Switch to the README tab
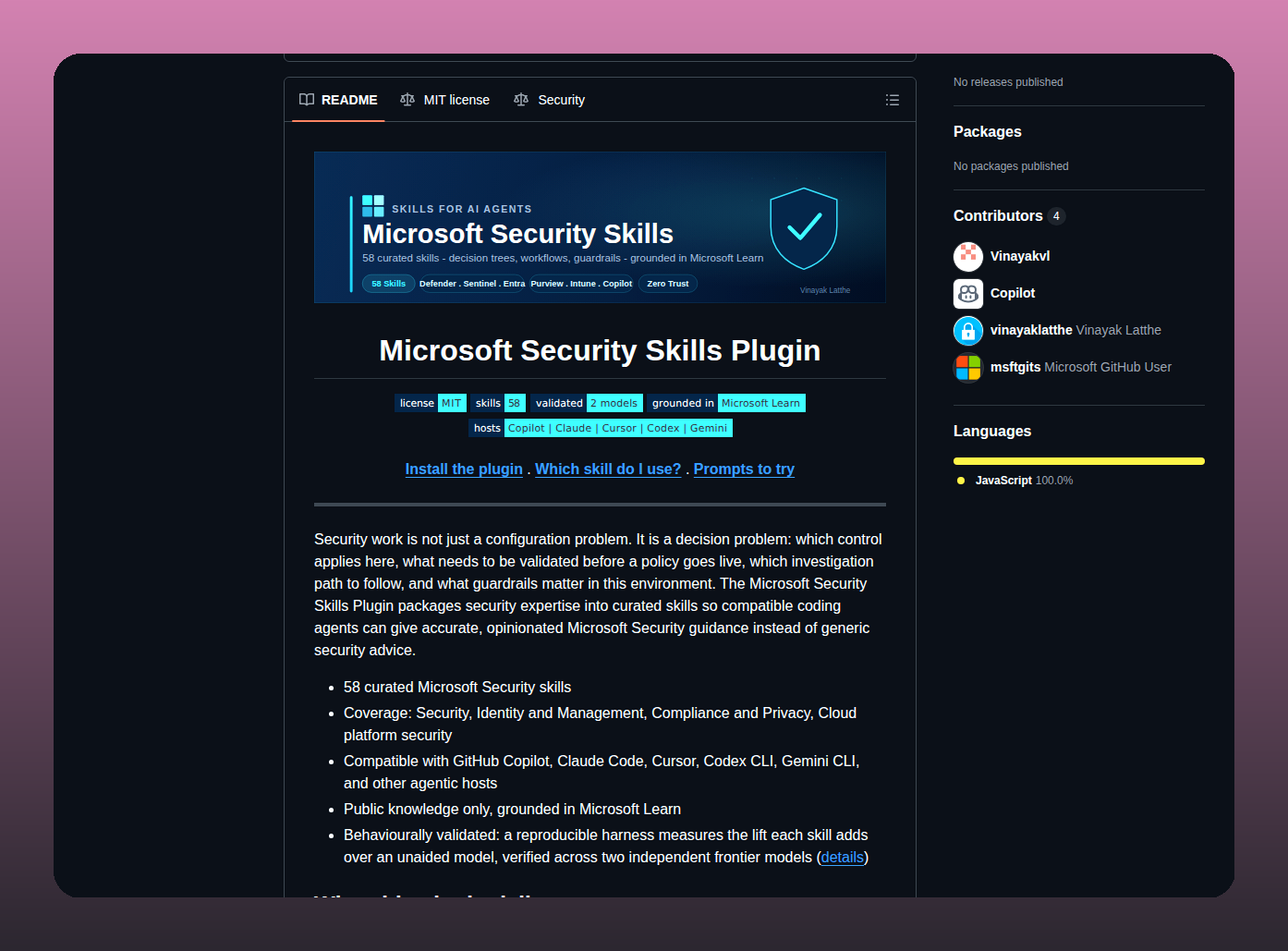 (338, 100)
